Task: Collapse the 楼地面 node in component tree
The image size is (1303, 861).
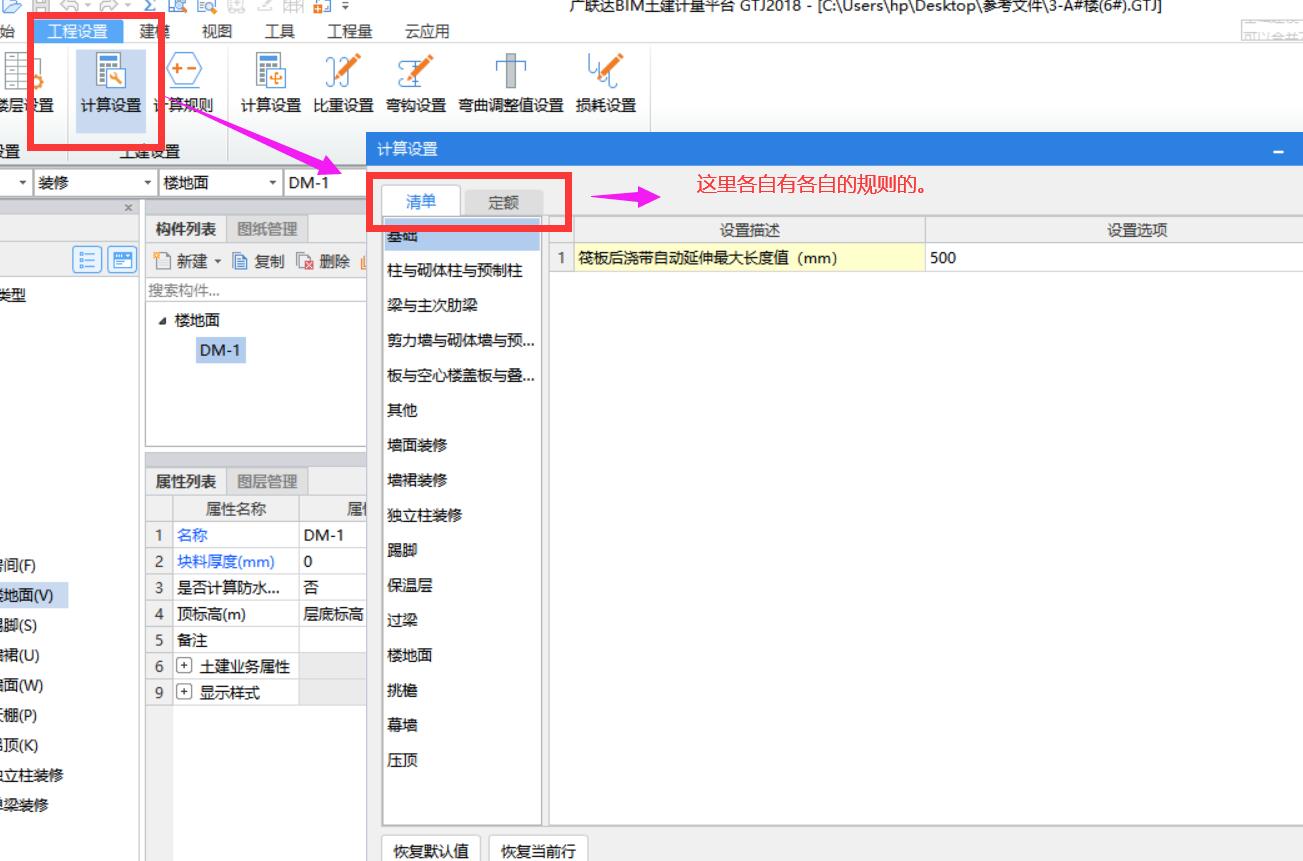Action: click(162, 321)
